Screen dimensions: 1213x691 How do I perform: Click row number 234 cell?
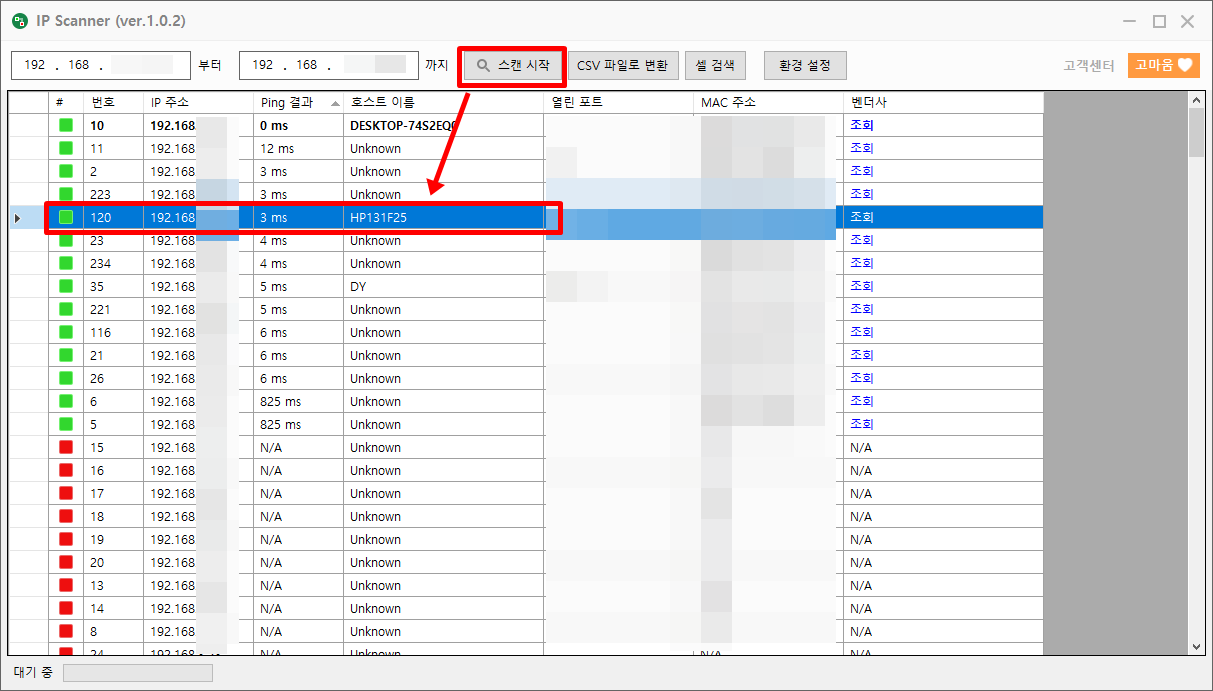coord(113,264)
